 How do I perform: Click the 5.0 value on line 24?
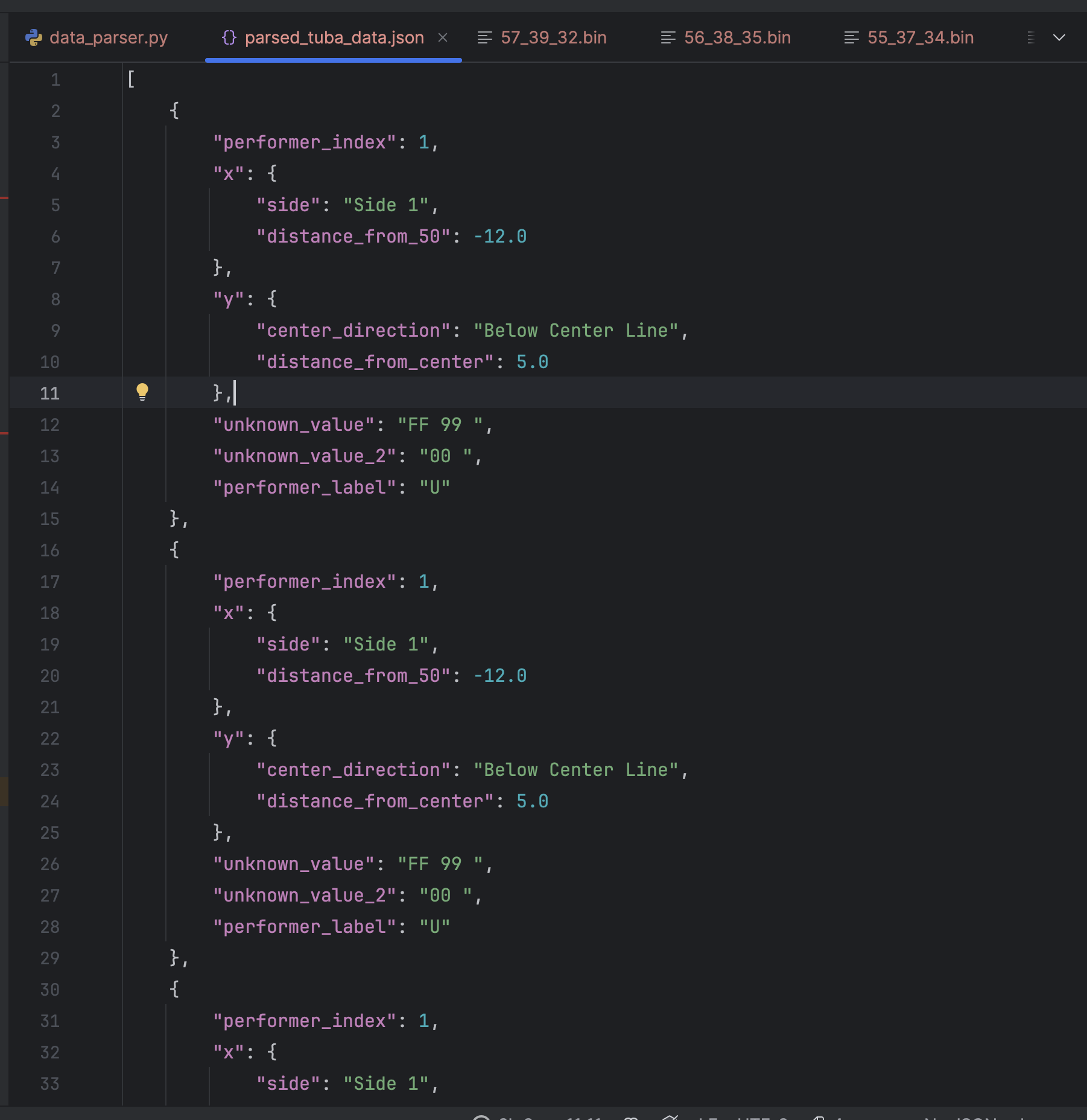click(532, 801)
